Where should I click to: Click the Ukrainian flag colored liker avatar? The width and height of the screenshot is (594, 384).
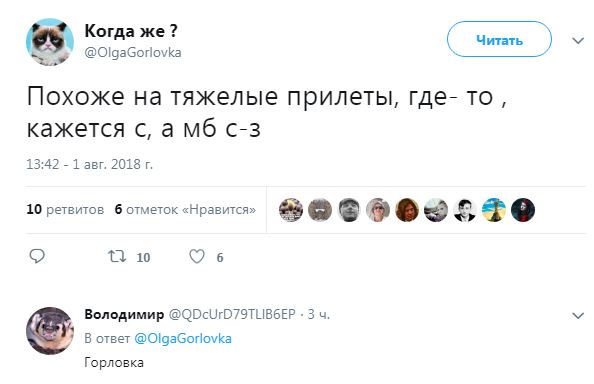494,210
